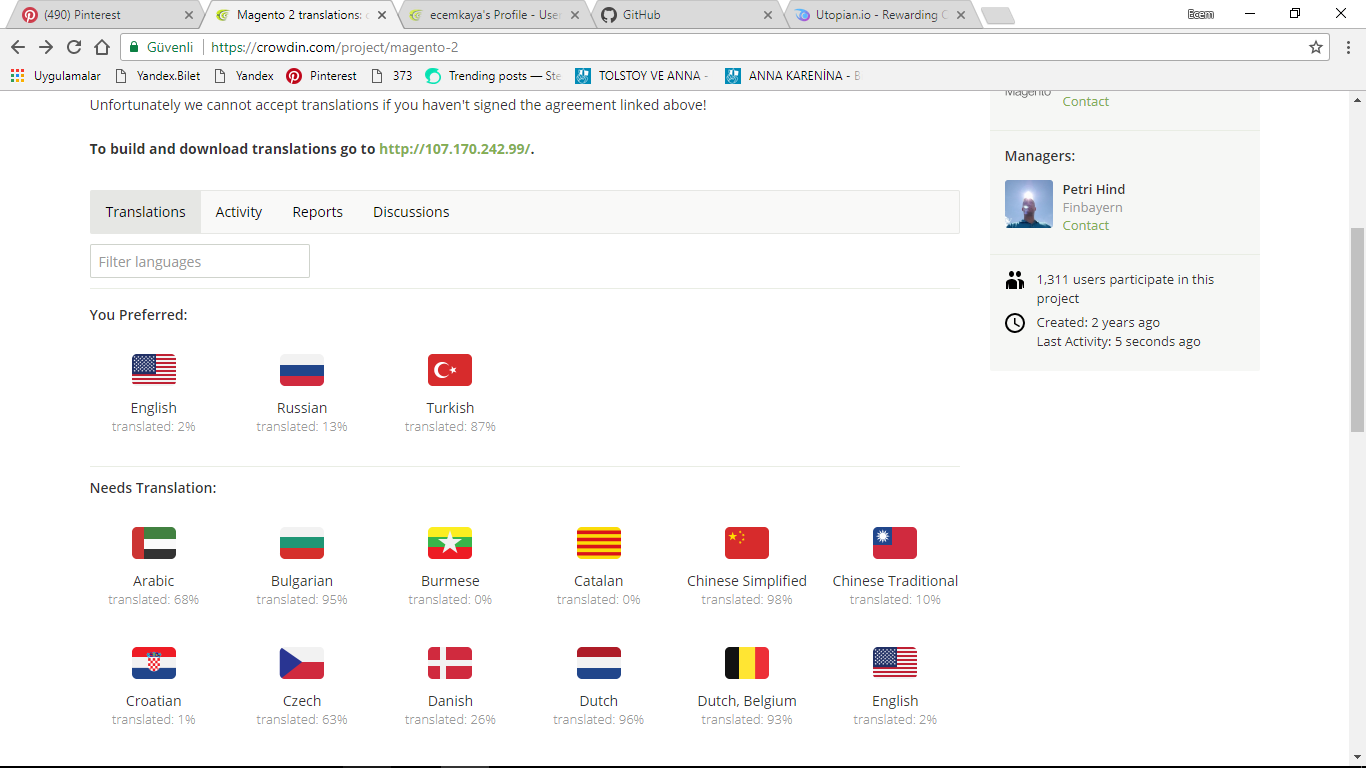Choose the Arabic flag
Viewport: 1366px width, 768px height.
point(154,543)
